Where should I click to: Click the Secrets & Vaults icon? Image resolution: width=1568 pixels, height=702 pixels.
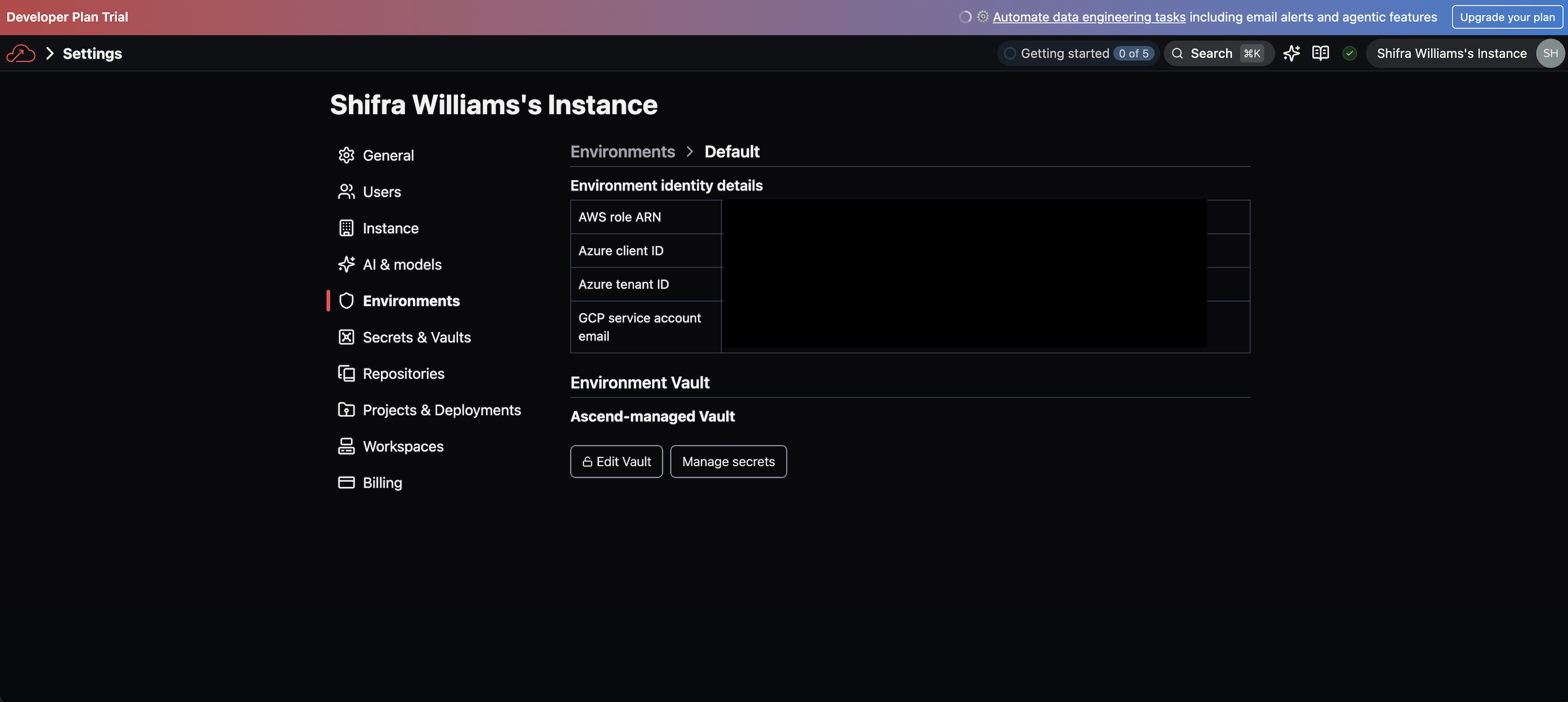[x=346, y=337]
